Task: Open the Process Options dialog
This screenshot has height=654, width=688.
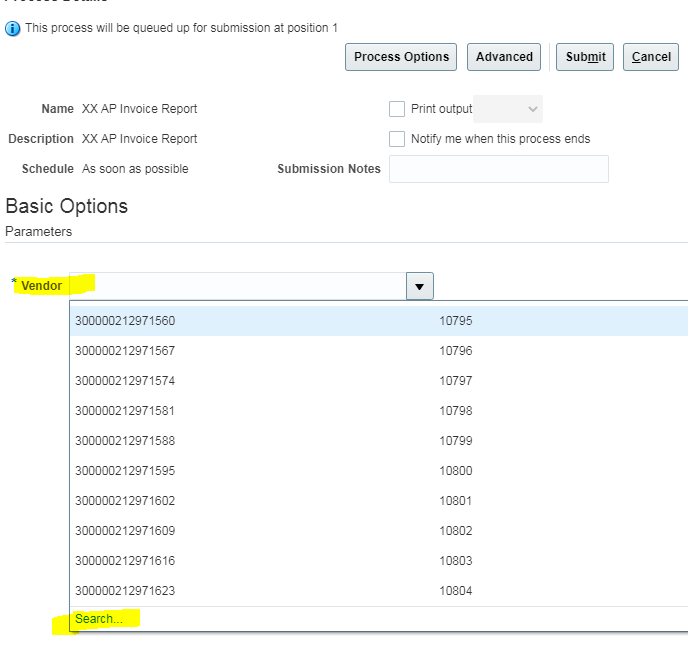Action: 401,57
